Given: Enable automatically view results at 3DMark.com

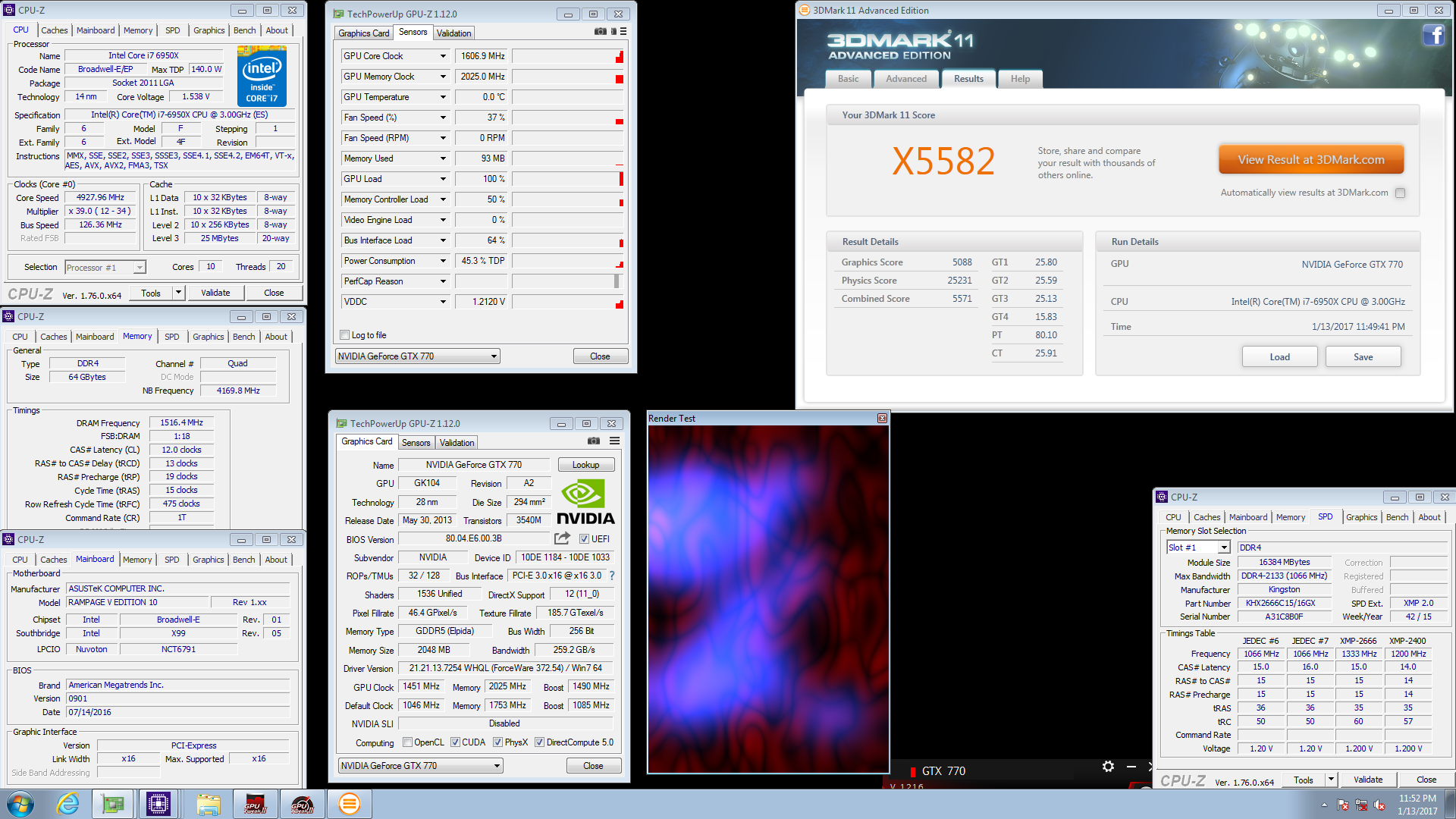Looking at the screenshot, I should 1401,193.
